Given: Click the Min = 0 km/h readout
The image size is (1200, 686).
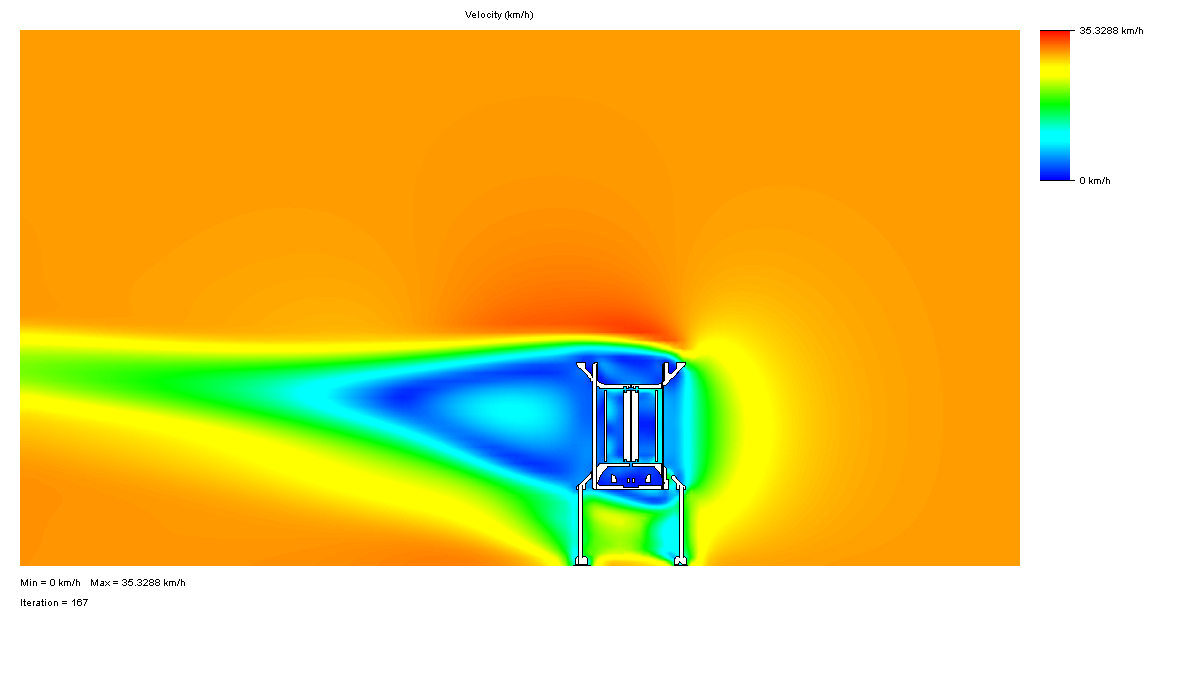Looking at the screenshot, I should [50, 583].
